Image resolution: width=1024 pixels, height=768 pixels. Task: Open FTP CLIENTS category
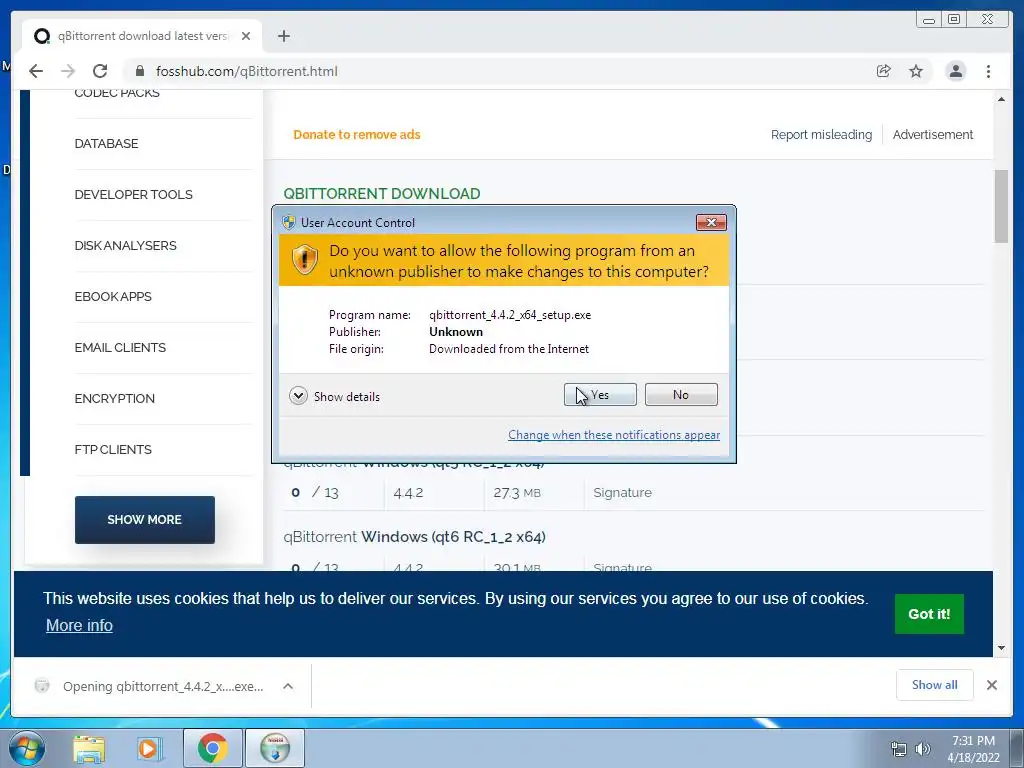[113, 449]
